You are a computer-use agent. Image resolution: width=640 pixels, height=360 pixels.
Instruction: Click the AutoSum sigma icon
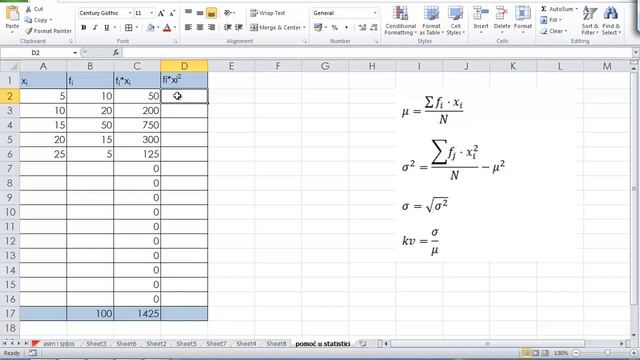click(x=544, y=9)
